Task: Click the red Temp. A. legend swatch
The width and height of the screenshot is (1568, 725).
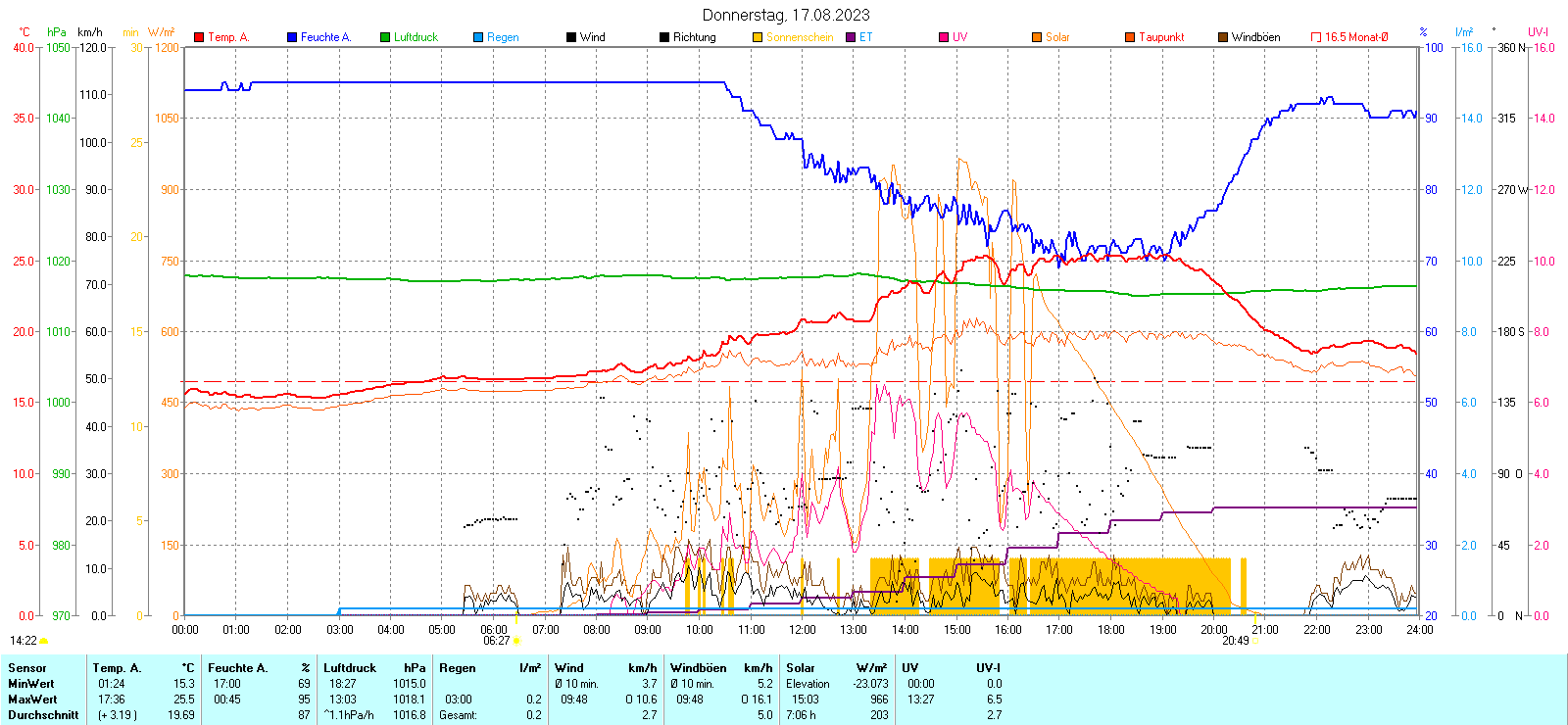Action: pyautogui.click(x=199, y=37)
